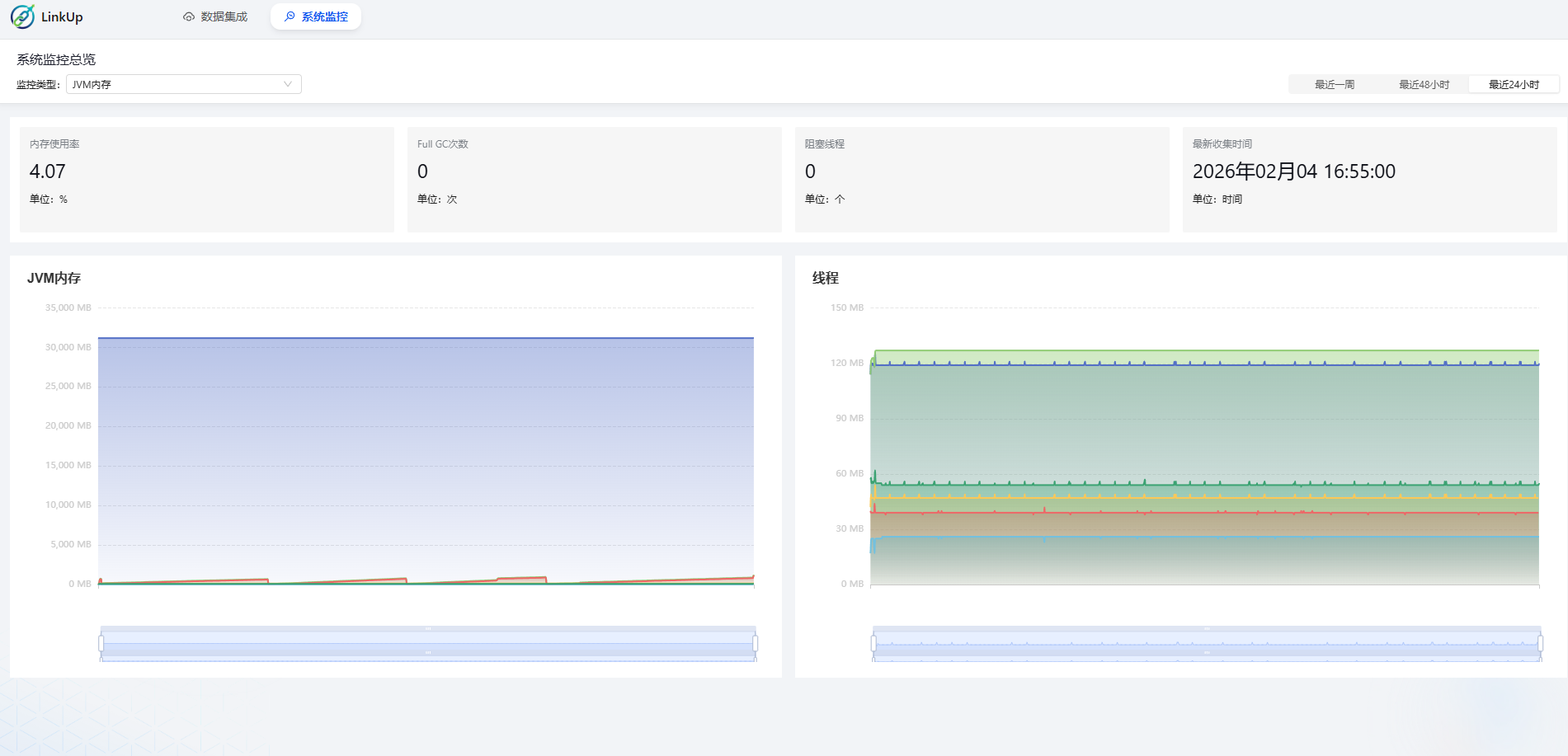Click right handle of JVM内存 zoom slider
The image size is (1568, 756).
[755, 643]
